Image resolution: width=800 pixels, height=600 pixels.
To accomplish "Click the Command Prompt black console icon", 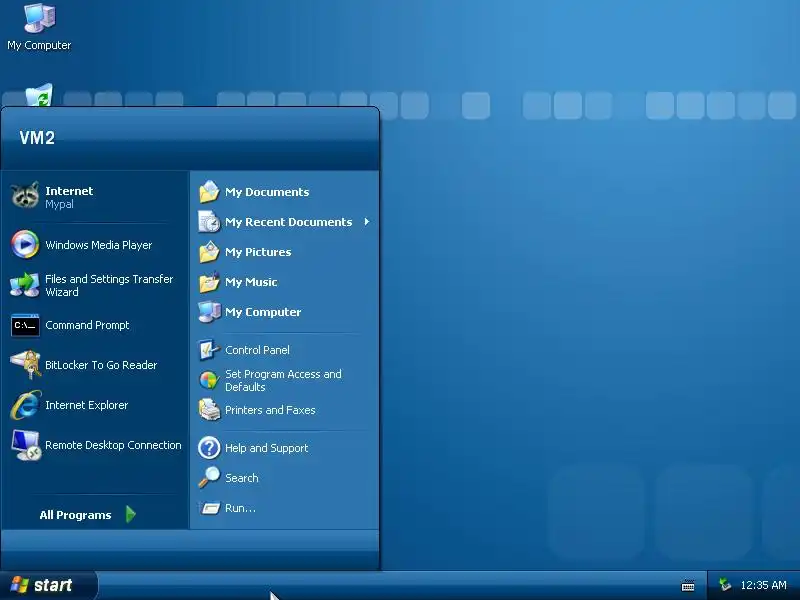I will [25, 326].
